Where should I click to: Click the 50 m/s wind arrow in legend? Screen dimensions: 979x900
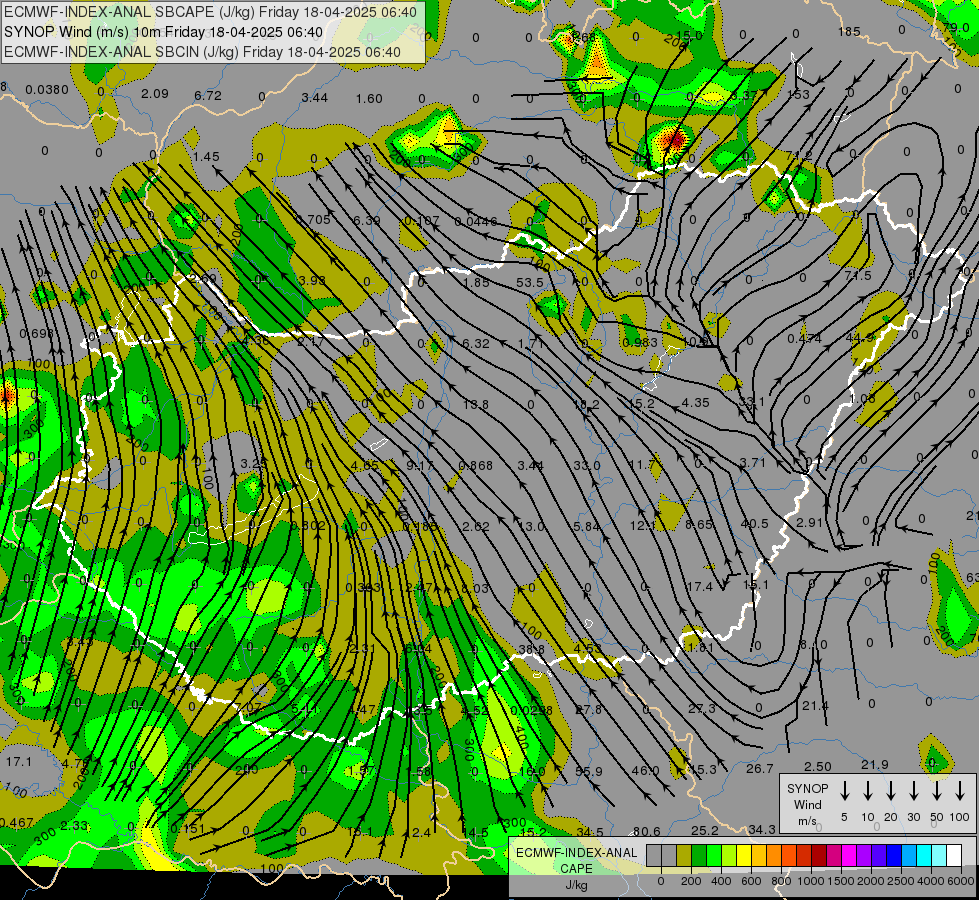937,791
